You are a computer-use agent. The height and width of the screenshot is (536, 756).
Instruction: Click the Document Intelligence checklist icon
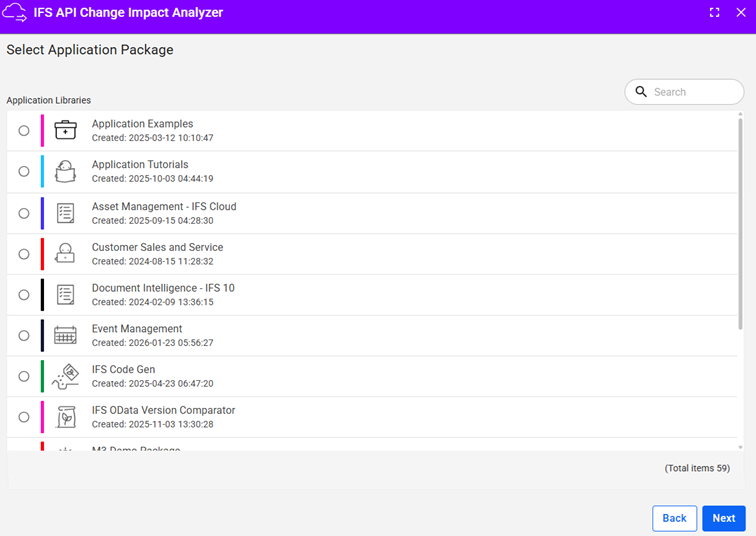point(65,294)
